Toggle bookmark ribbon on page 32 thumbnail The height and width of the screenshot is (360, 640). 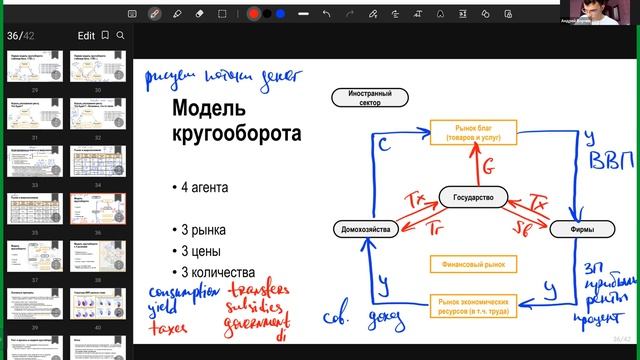[x=118, y=102]
